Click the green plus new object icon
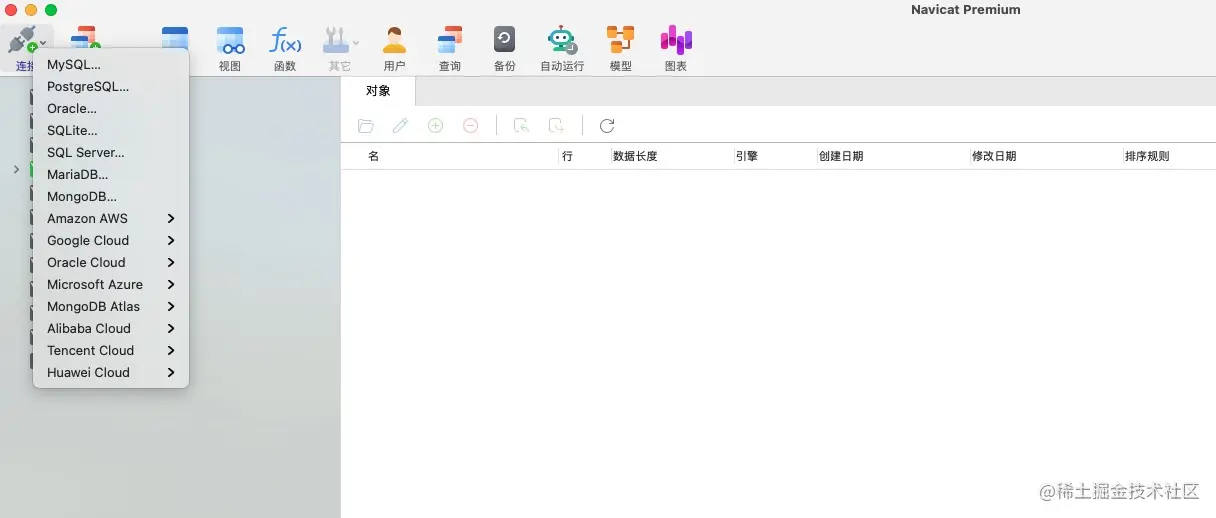 (x=435, y=126)
